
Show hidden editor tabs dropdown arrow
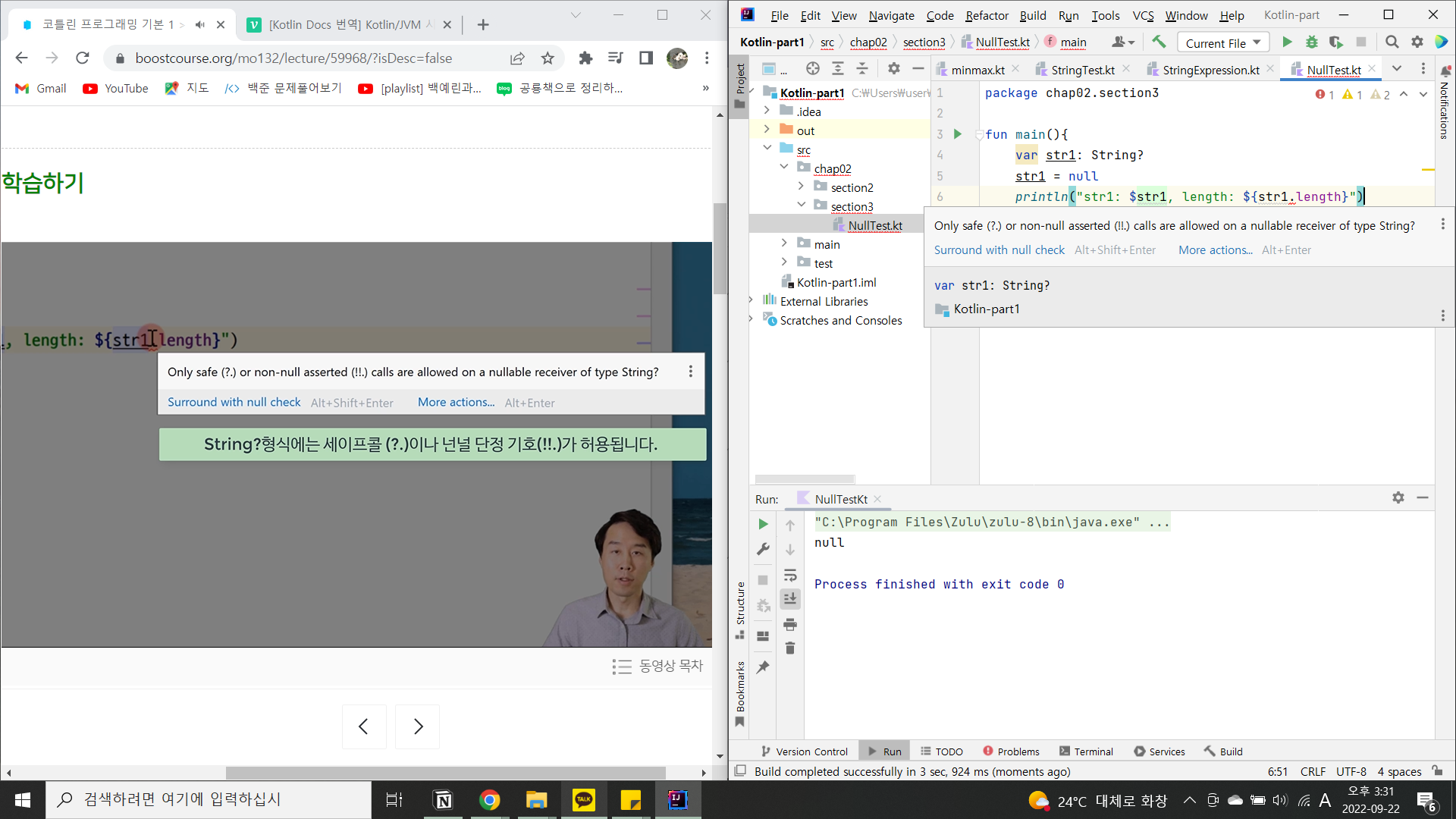click(1397, 69)
